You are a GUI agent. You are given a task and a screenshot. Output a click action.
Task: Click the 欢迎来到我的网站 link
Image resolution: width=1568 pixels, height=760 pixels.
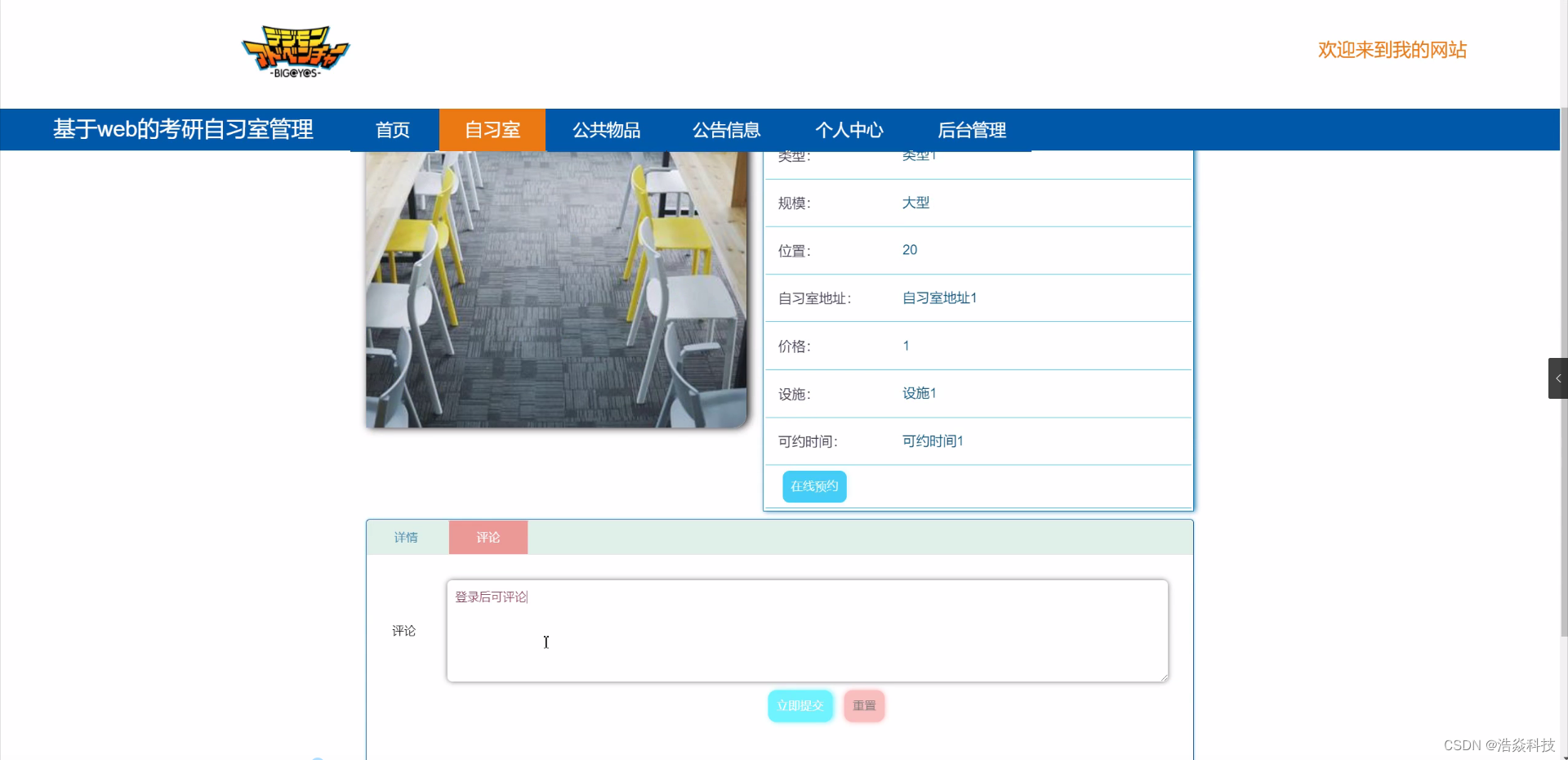pos(1391,50)
